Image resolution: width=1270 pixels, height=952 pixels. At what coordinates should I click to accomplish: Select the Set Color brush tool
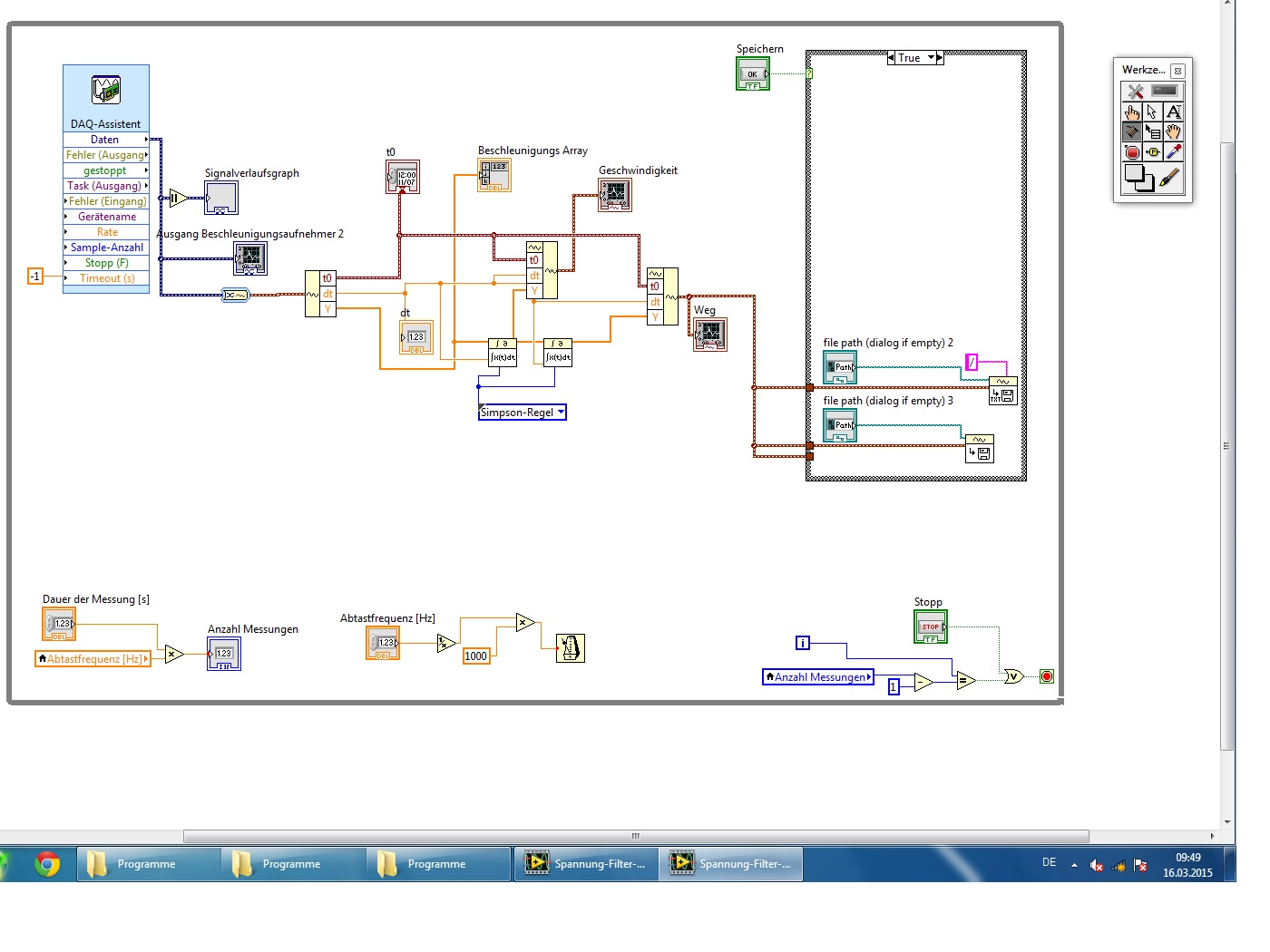coord(1171,178)
